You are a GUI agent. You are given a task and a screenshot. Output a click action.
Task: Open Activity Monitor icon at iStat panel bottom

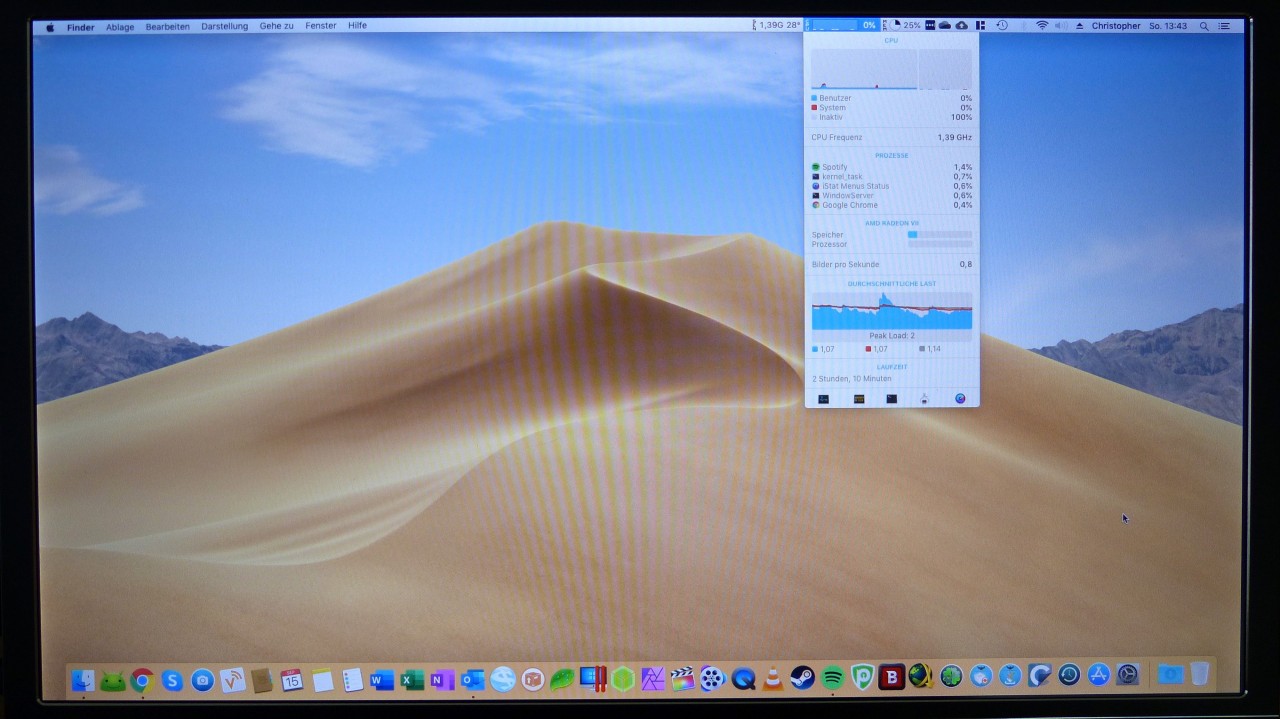pos(823,399)
